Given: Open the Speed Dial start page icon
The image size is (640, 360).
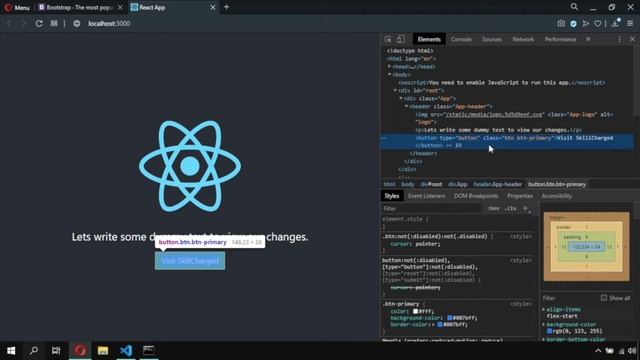Looking at the screenshot, I should click(54, 23).
